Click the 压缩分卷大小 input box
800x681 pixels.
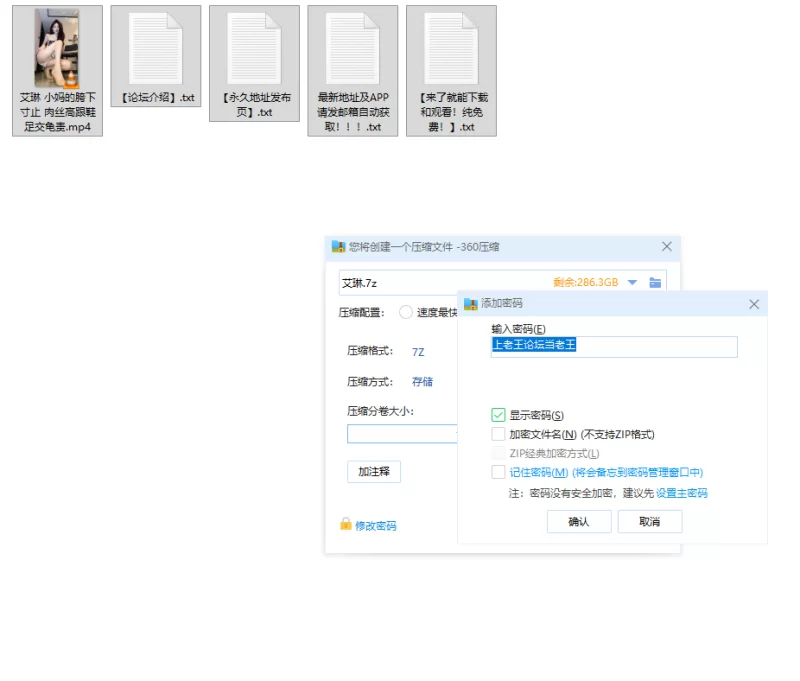coord(402,434)
